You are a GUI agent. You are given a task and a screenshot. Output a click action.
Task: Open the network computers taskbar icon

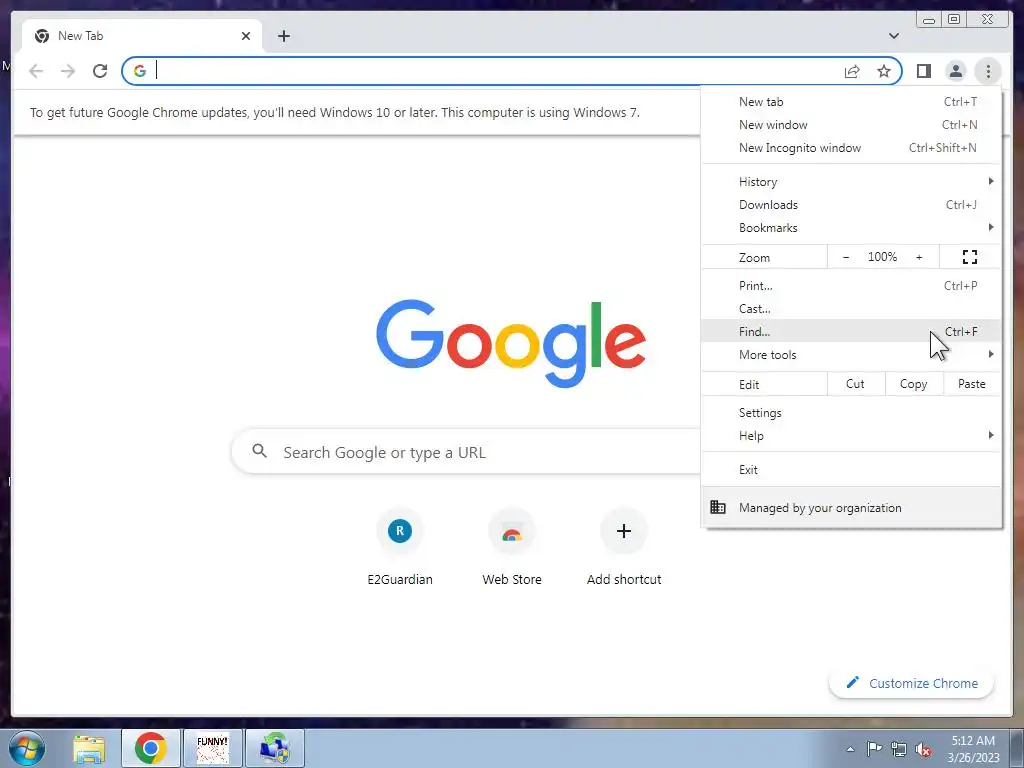click(275, 748)
